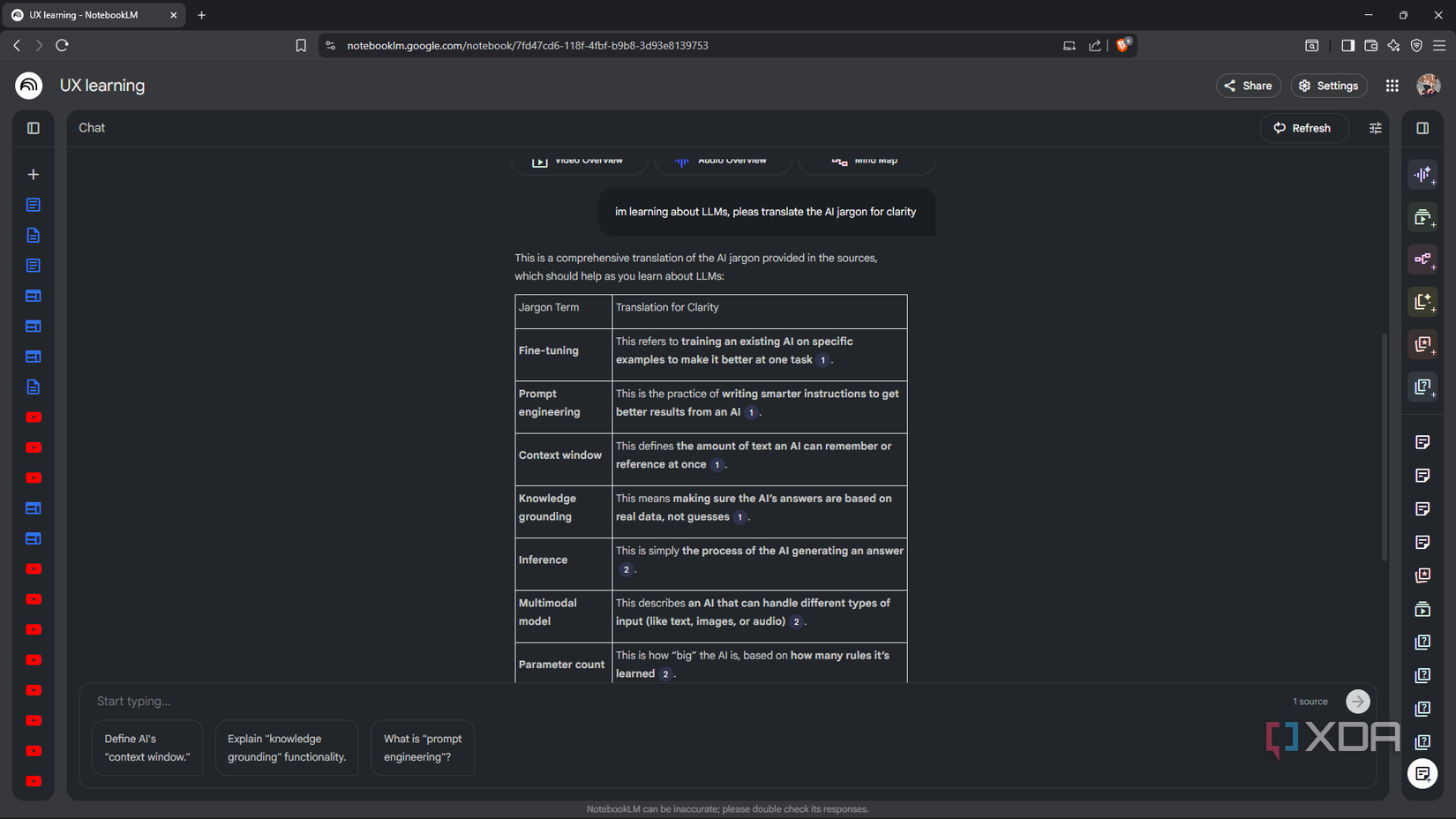This screenshot has height=819, width=1456.
Task: Click the user message about LLM jargon
Action: tap(766, 212)
